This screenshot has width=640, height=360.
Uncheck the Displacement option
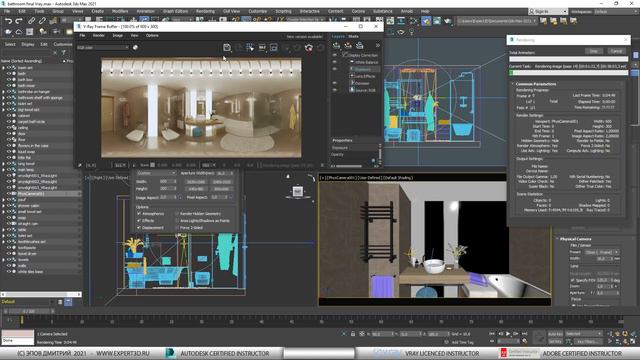pos(139,227)
